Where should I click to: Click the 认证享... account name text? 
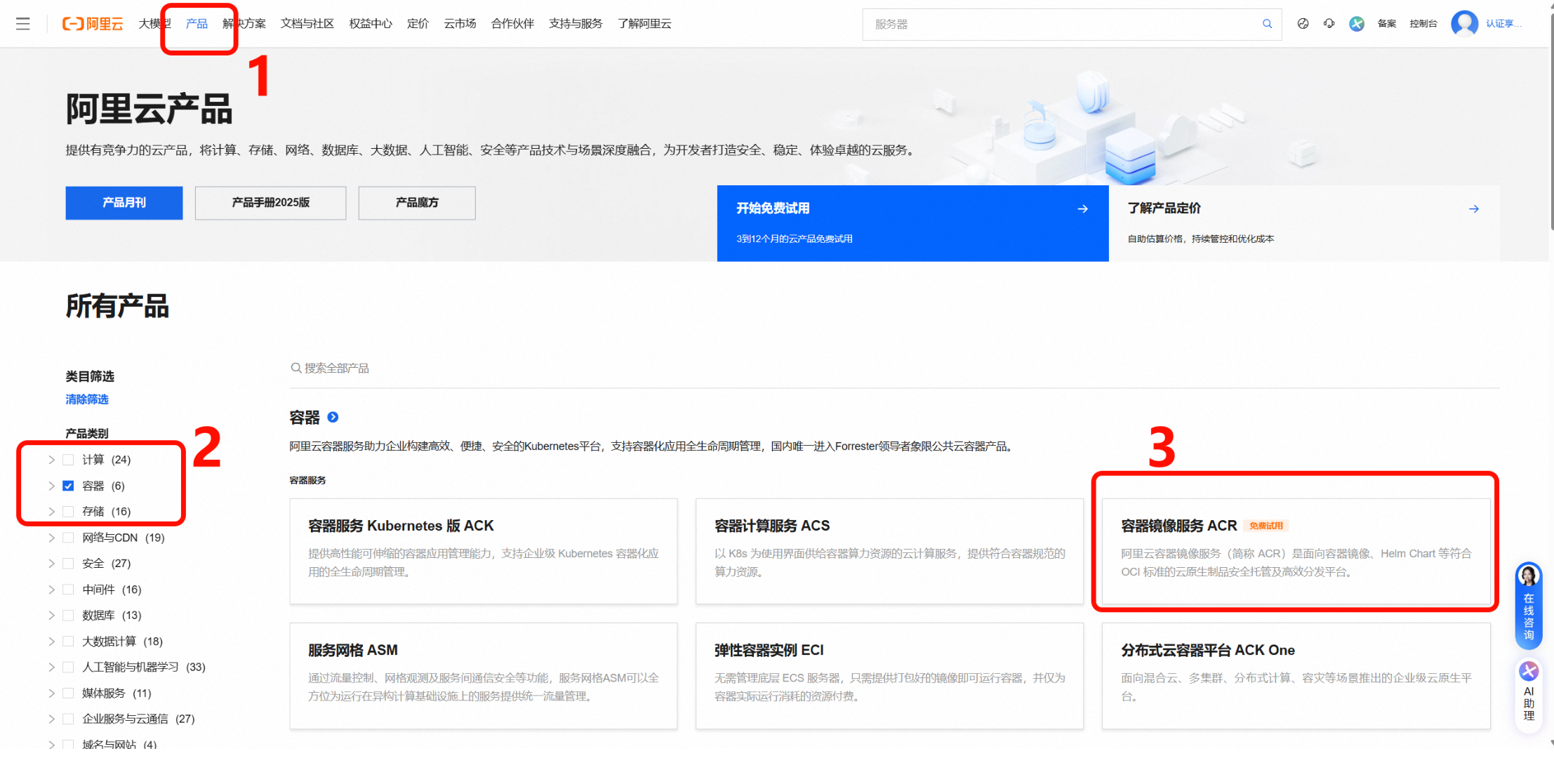click(1503, 24)
